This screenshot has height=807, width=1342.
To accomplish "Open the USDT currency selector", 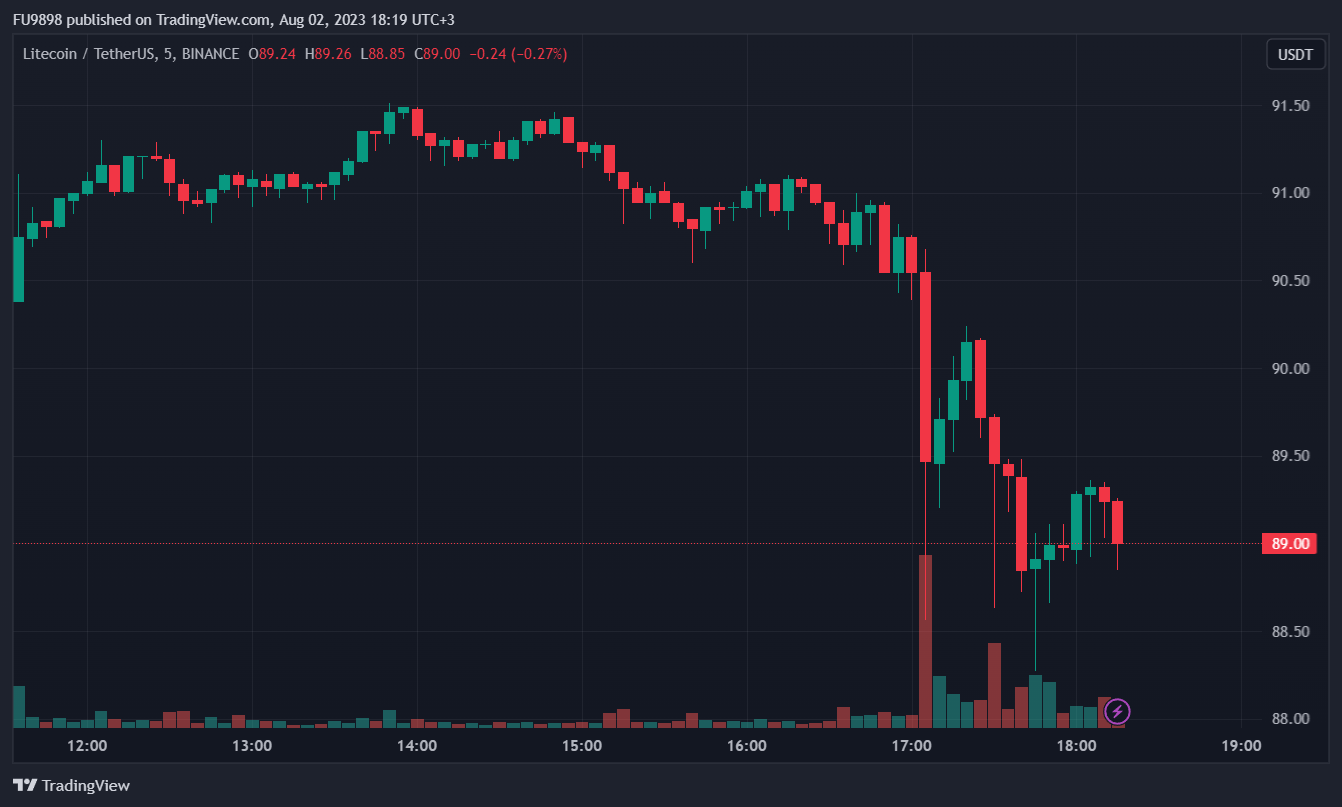I will (x=1296, y=54).
